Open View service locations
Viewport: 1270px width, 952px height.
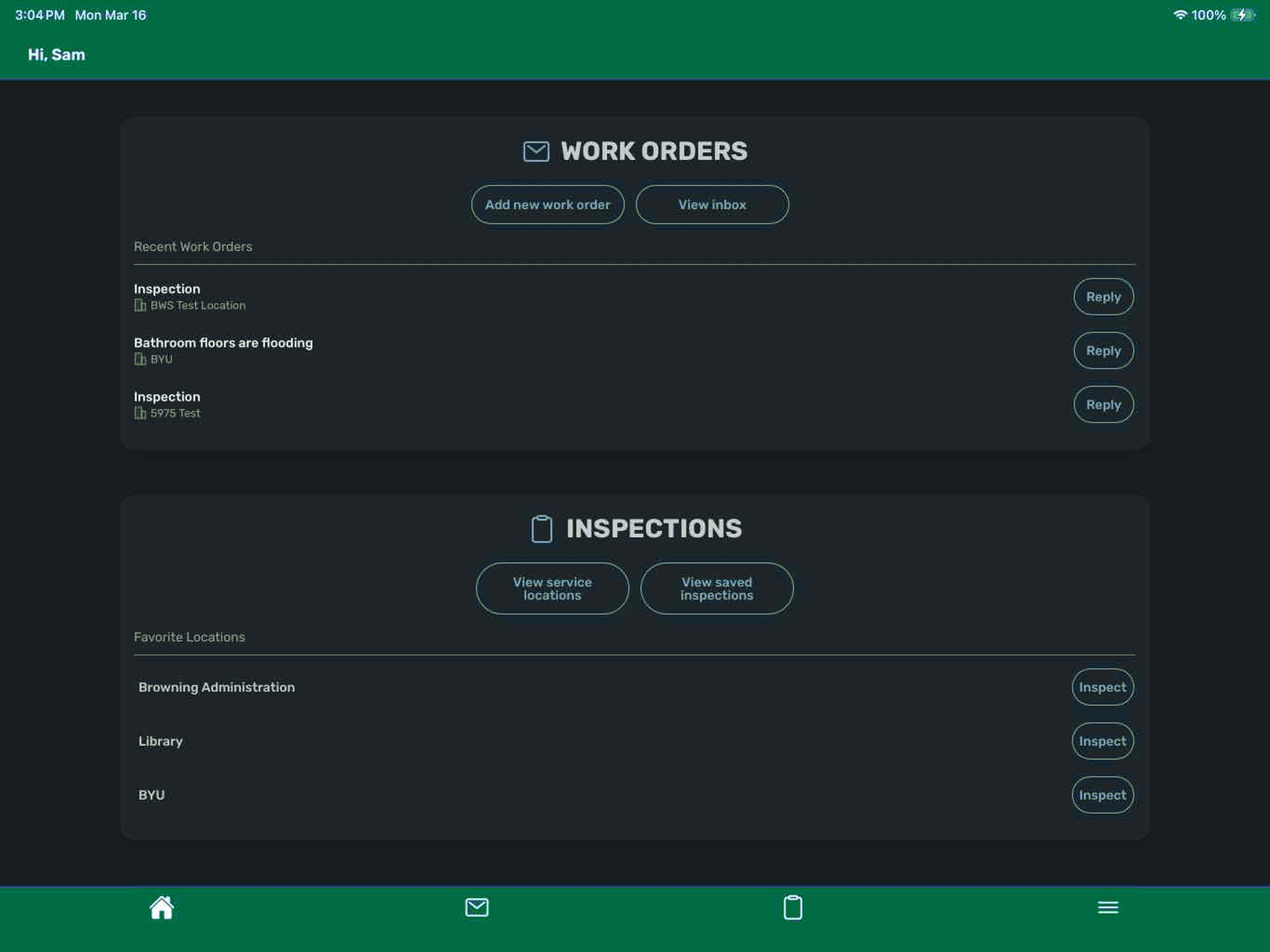[x=552, y=588]
